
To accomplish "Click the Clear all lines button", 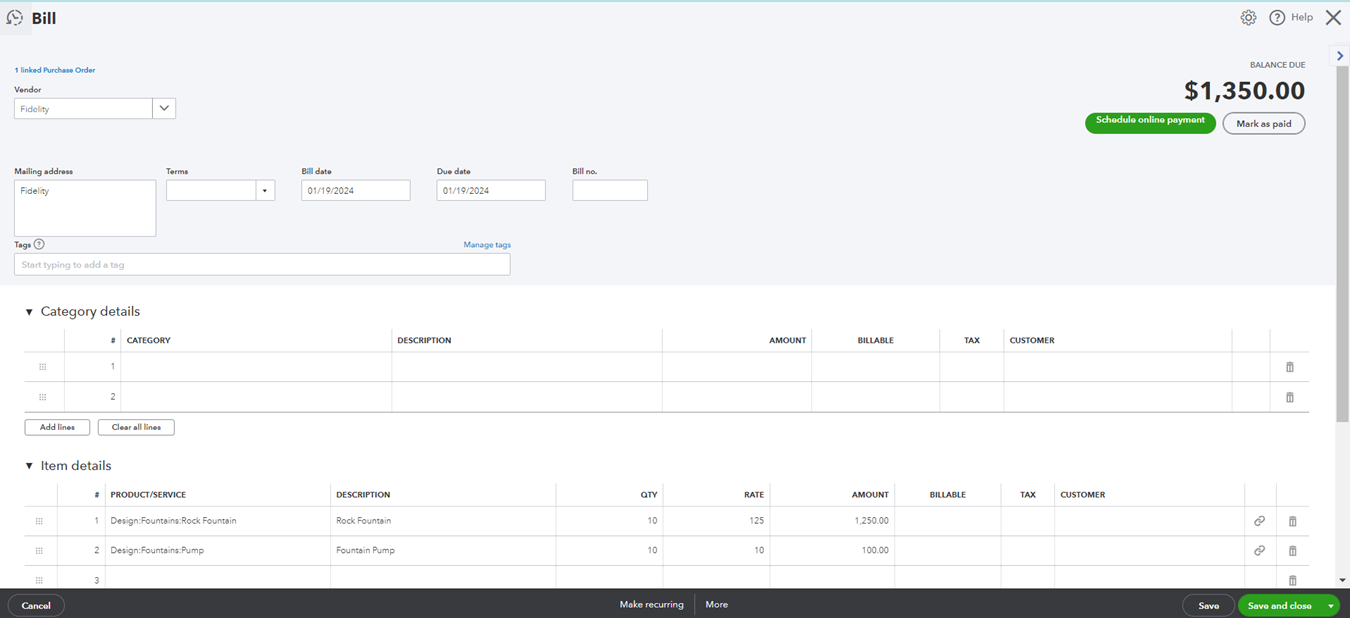I will [x=136, y=427].
